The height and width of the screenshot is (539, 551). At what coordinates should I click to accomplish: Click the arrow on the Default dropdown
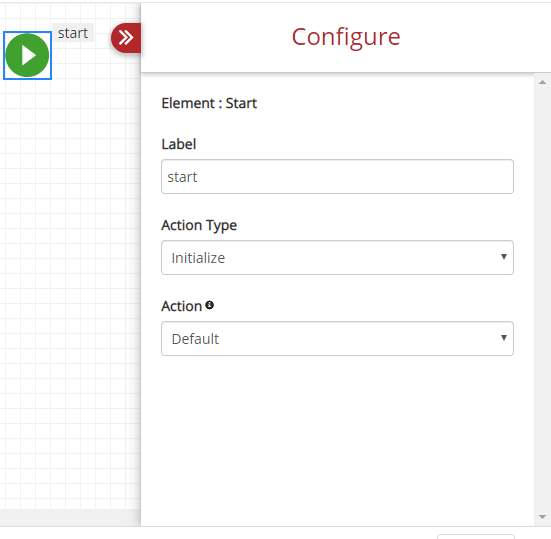point(504,338)
